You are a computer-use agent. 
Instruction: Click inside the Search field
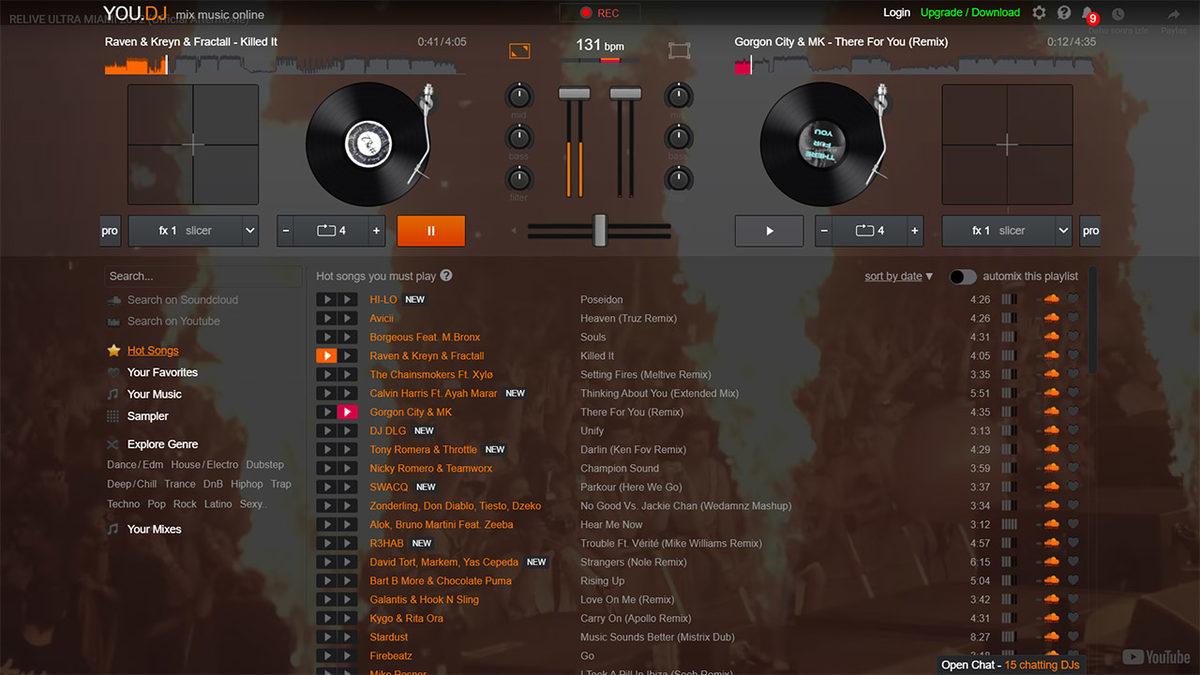(x=200, y=276)
